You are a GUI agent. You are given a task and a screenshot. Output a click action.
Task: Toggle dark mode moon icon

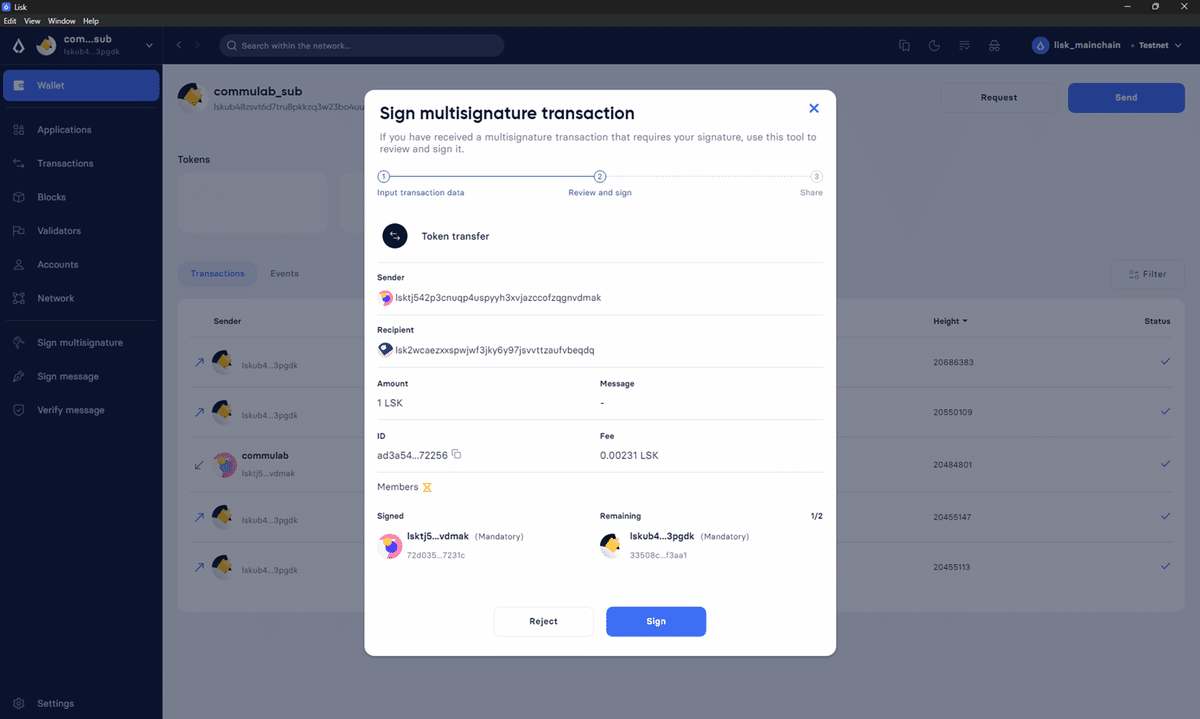[x=934, y=45]
